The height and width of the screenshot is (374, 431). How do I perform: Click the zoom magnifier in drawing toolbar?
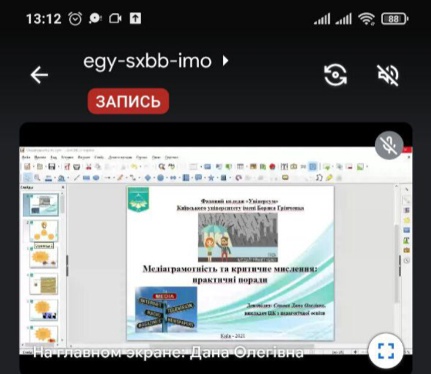pos(37,178)
